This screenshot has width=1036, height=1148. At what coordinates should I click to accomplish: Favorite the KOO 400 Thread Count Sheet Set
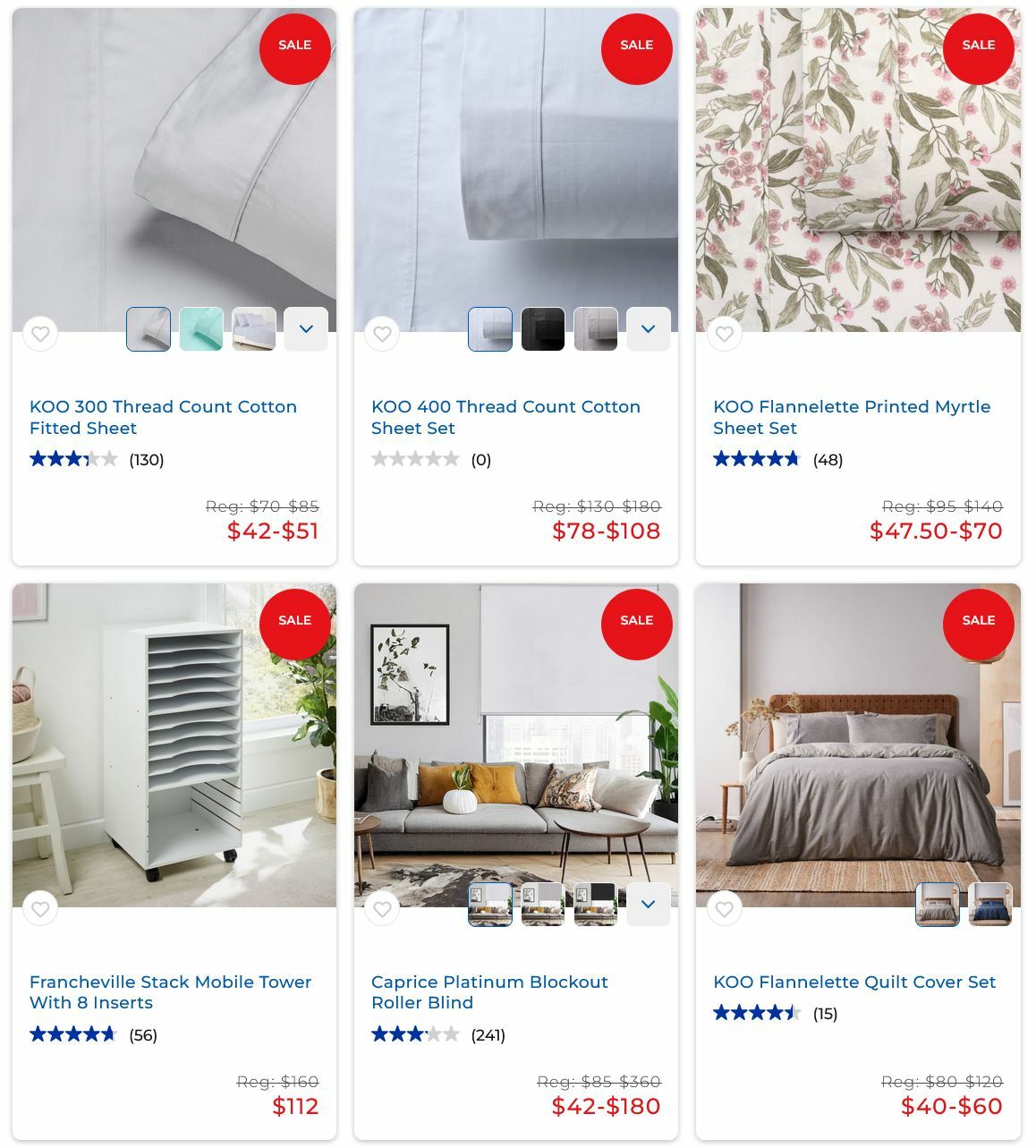382,334
